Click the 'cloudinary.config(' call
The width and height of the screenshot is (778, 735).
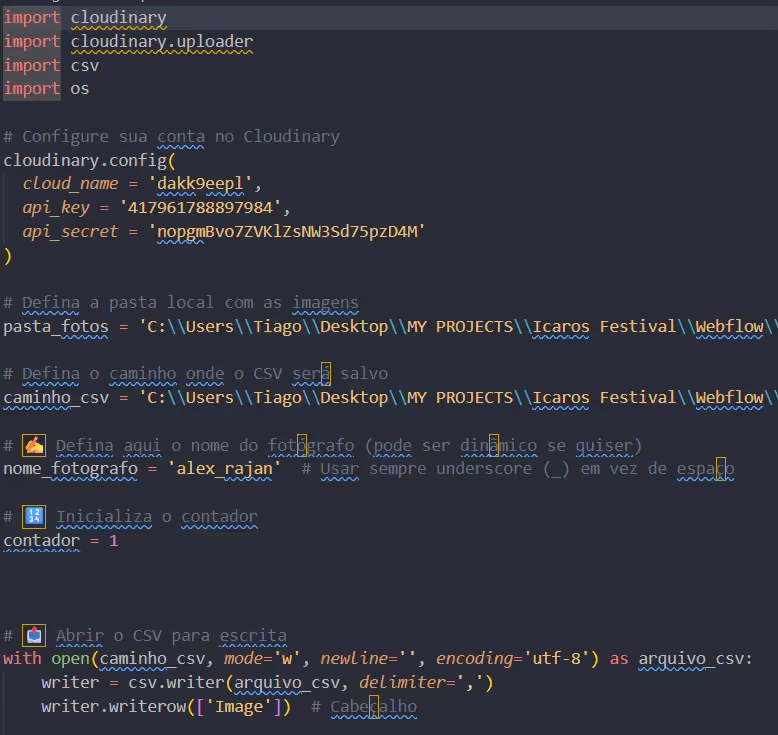tap(89, 160)
